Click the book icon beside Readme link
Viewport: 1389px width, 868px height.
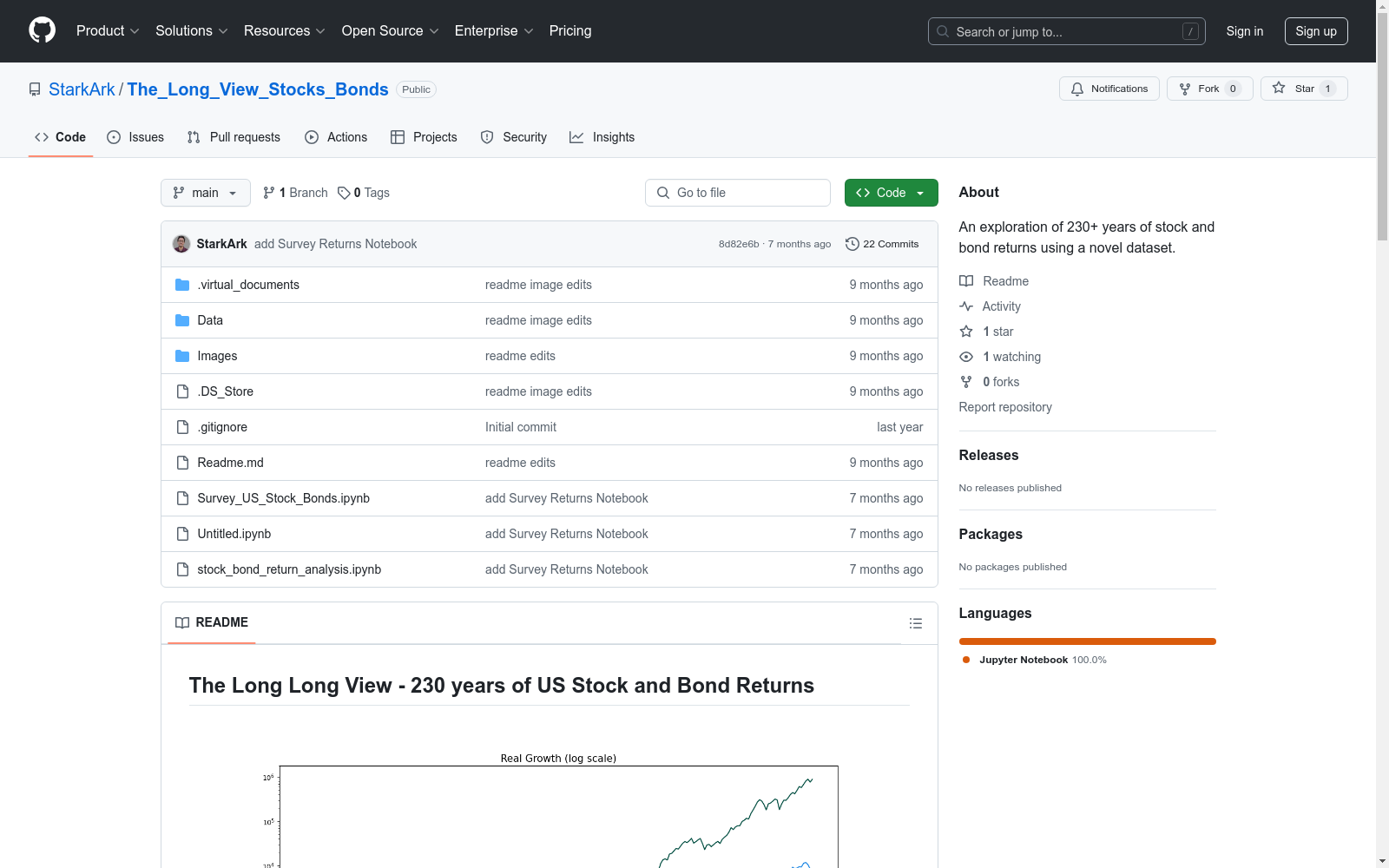coord(966,281)
